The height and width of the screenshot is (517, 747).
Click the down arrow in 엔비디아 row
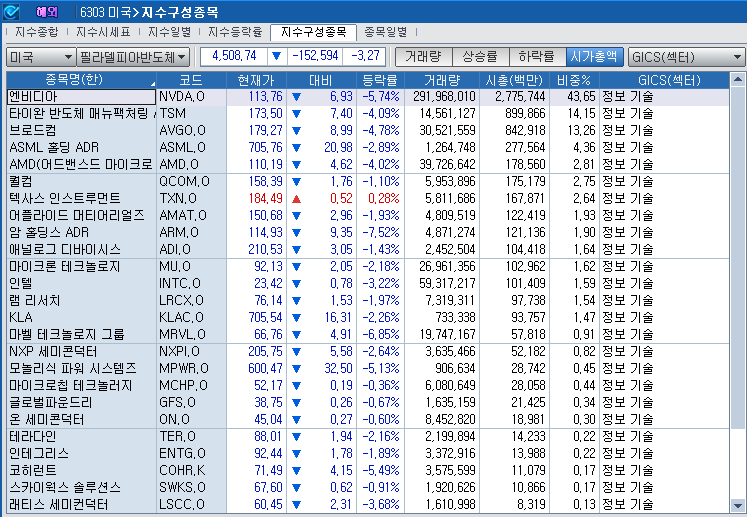point(296,97)
